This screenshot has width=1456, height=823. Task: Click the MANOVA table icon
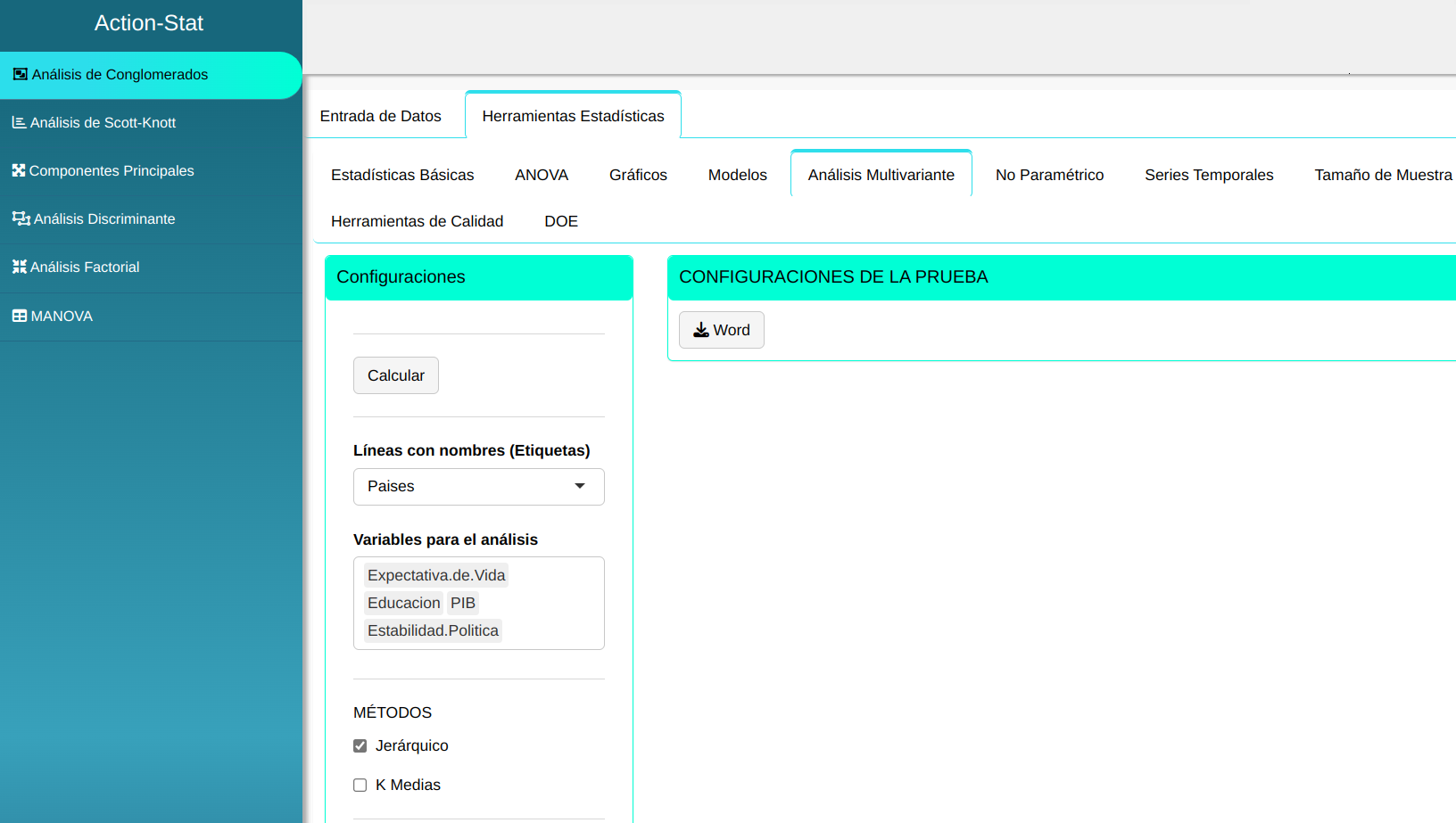pyautogui.click(x=19, y=316)
